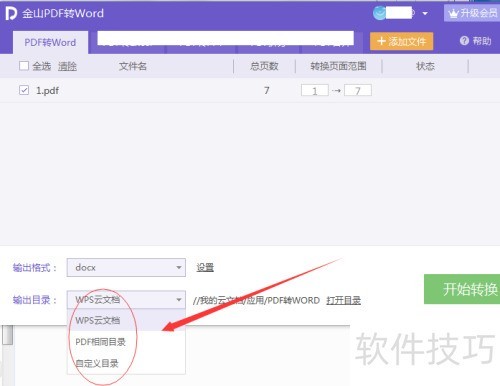Click the 清除 clear link
The image size is (500, 386).
[67, 66]
